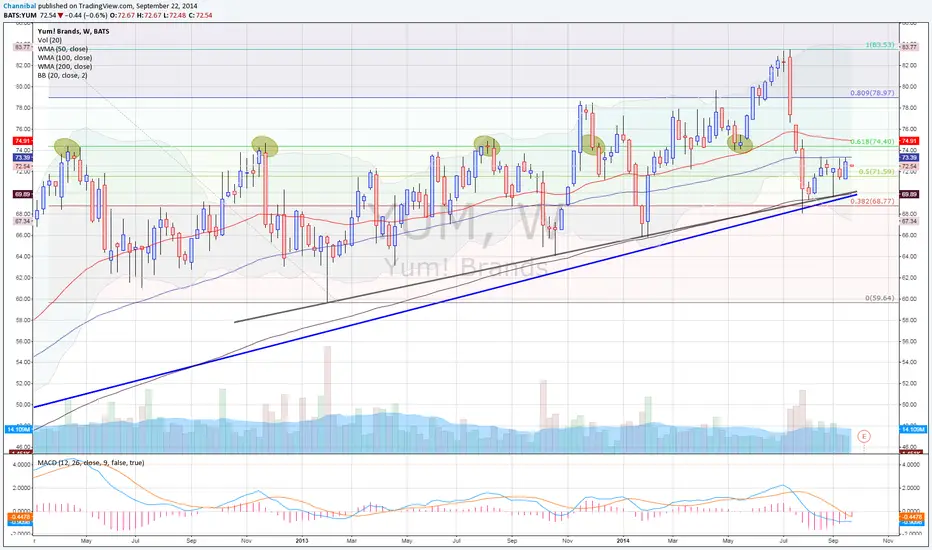The height and width of the screenshot is (550, 932).
Task: Open the Channibal author link
Action: [x=18, y=6]
